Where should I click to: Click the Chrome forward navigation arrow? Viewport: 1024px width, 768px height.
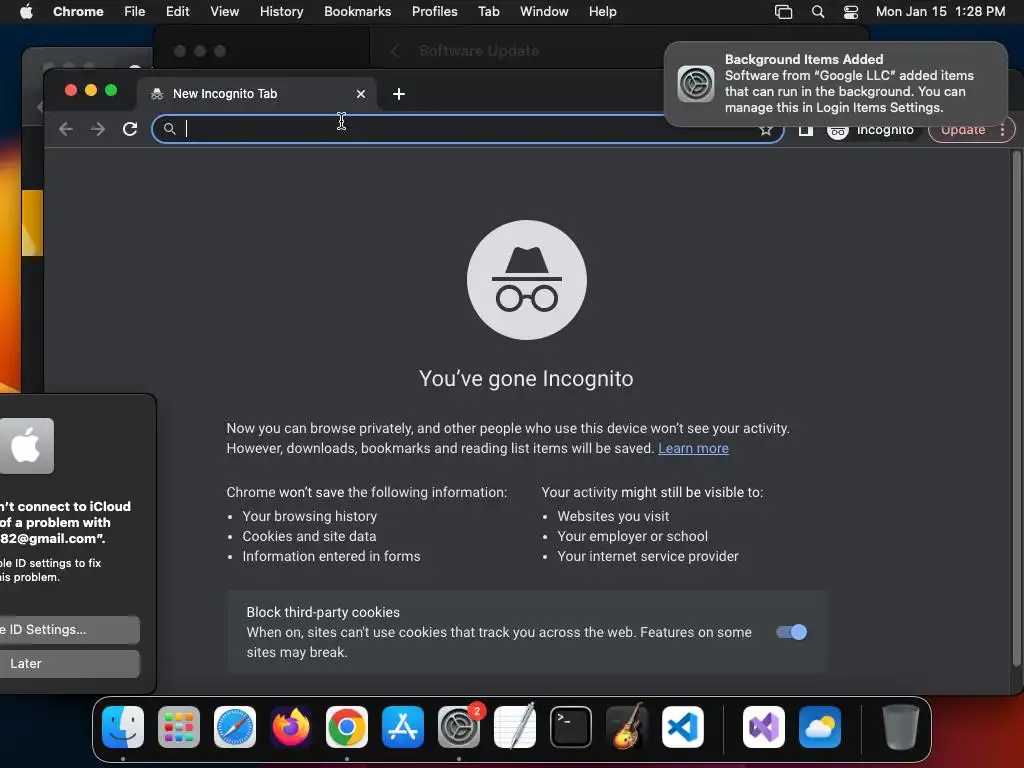click(x=98, y=129)
